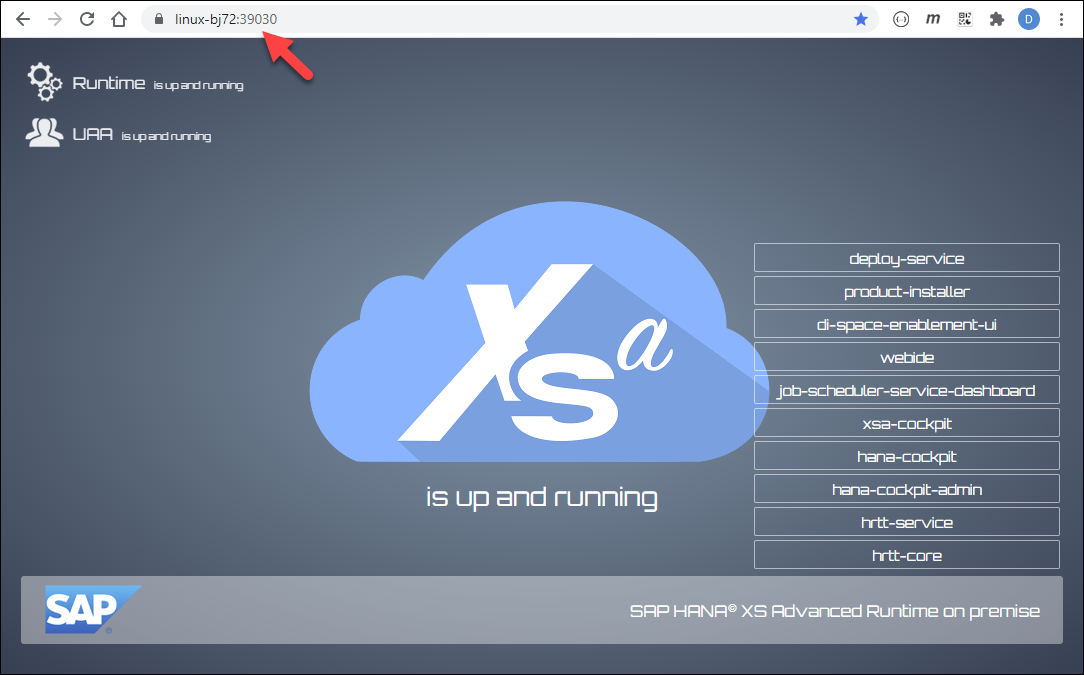1084x675 pixels.
Task: Click the 'is up and running' text under cloud
Action: coord(542,497)
